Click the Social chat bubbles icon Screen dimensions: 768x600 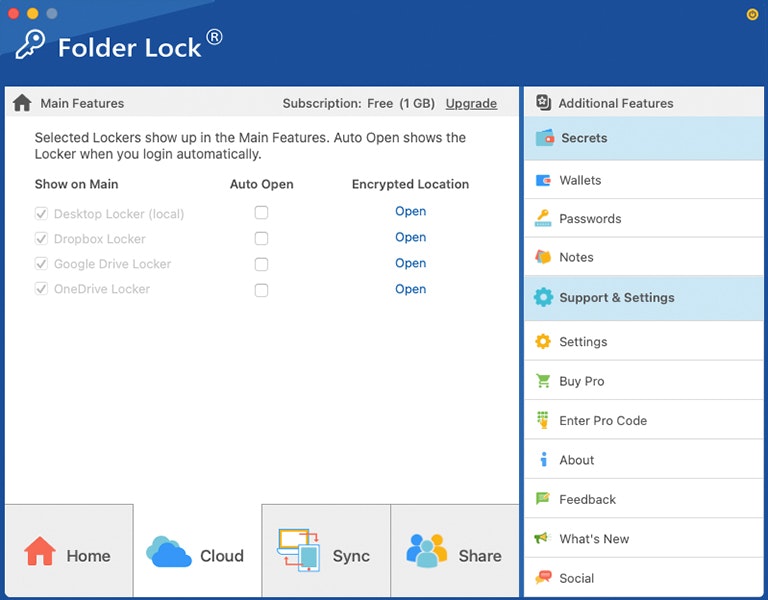pyautogui.click(x=543, y=577)
